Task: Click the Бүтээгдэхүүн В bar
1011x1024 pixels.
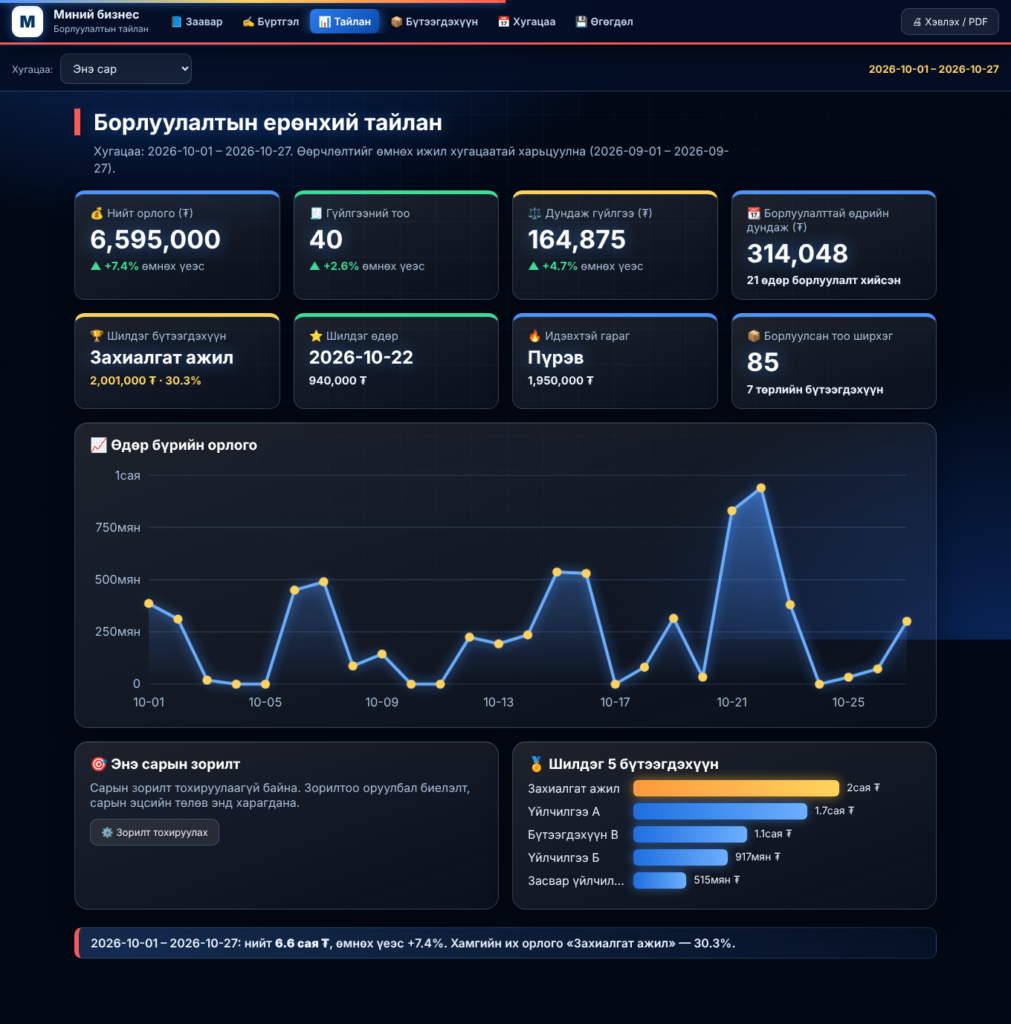Action: (690, 834)
